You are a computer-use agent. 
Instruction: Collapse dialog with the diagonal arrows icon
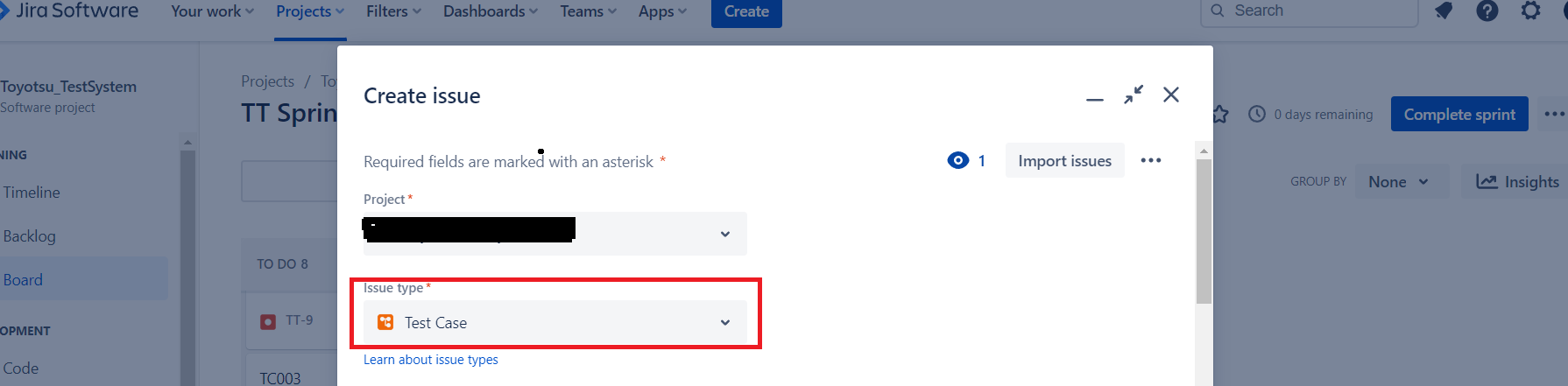click(x=1134, y=95)
